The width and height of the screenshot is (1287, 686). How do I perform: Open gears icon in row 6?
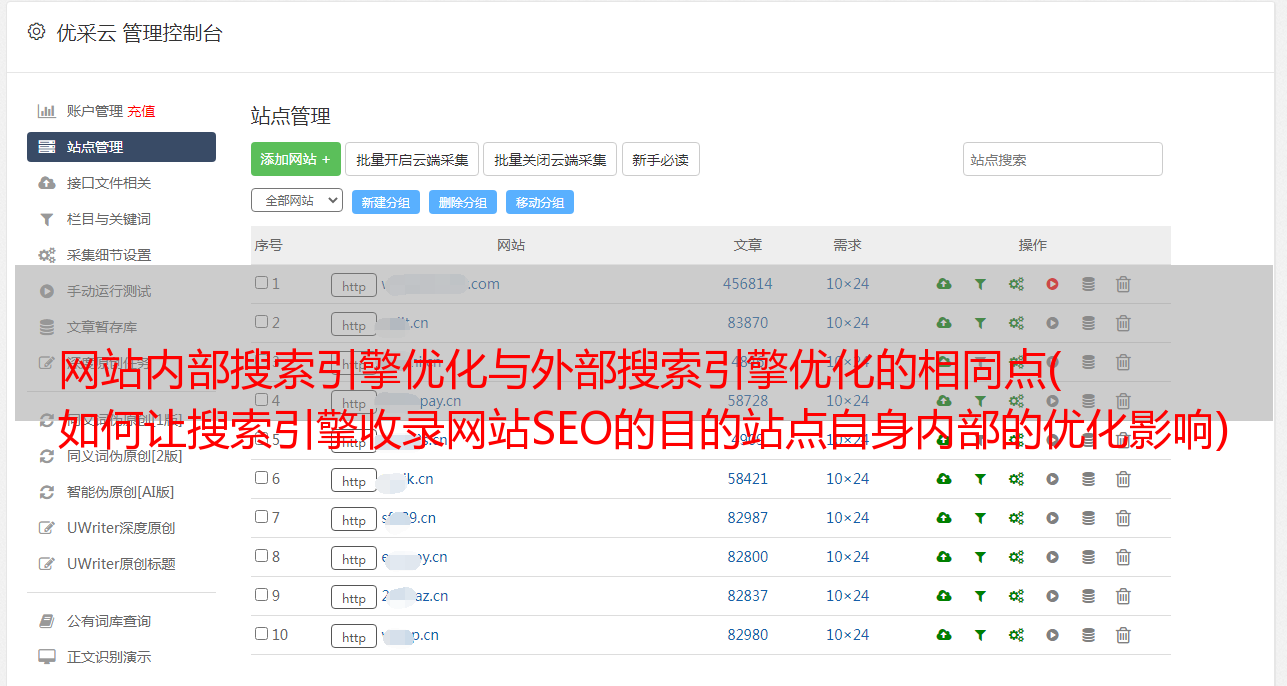pos(1016,479)
